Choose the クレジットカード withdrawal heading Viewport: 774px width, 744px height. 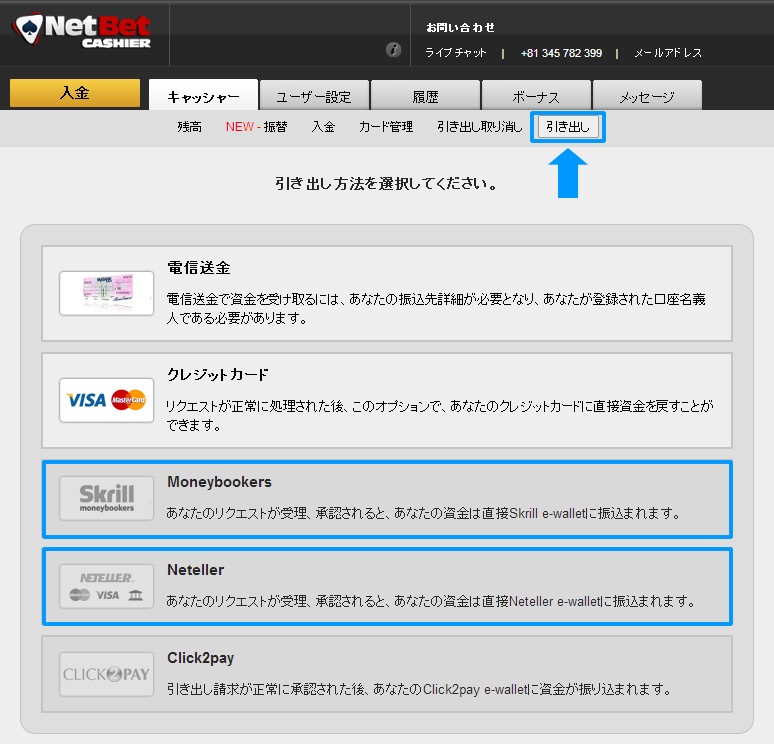[x=218, y=375]
